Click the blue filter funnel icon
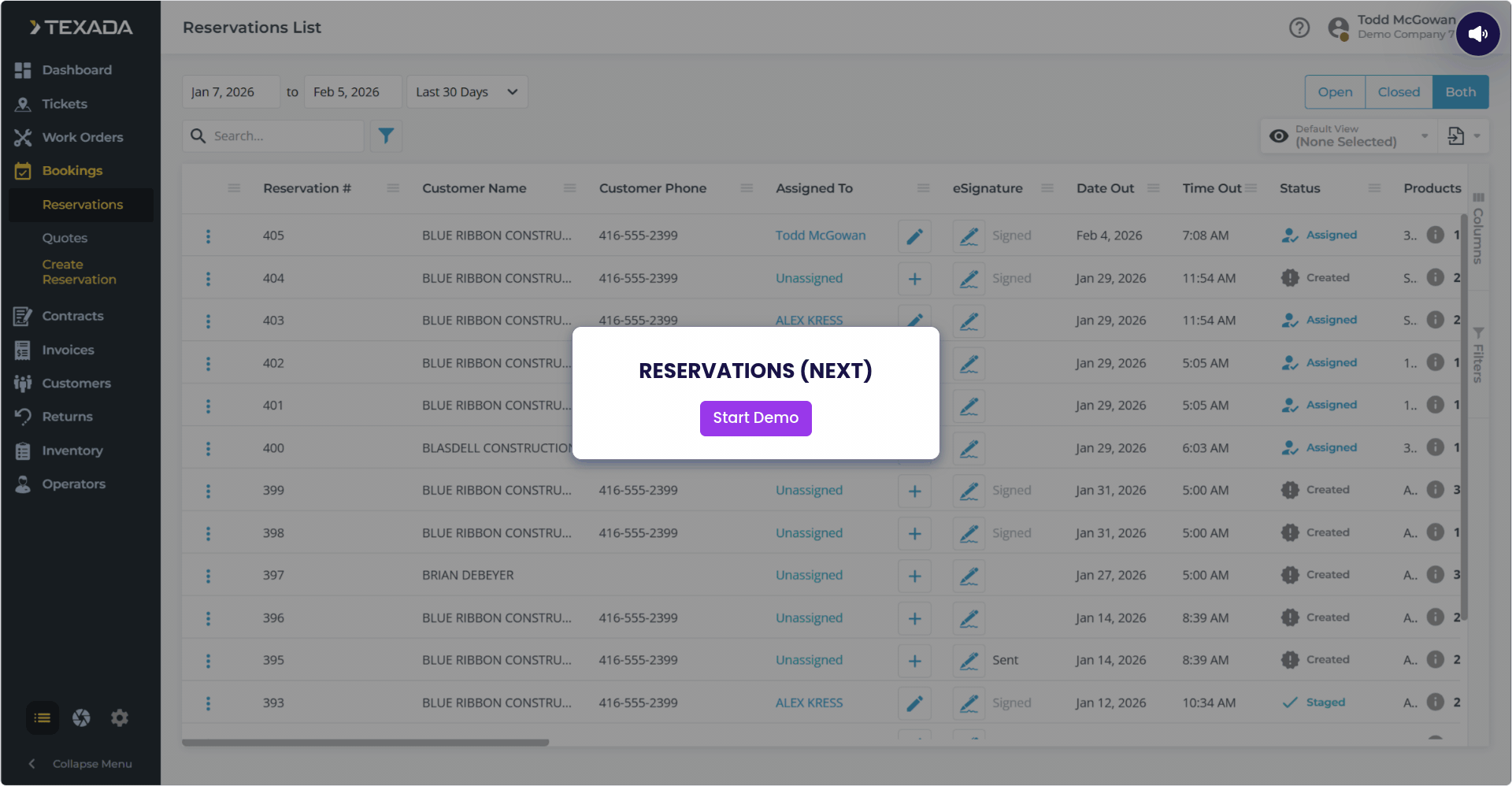 pyautogui.click(x=386, y=136)
